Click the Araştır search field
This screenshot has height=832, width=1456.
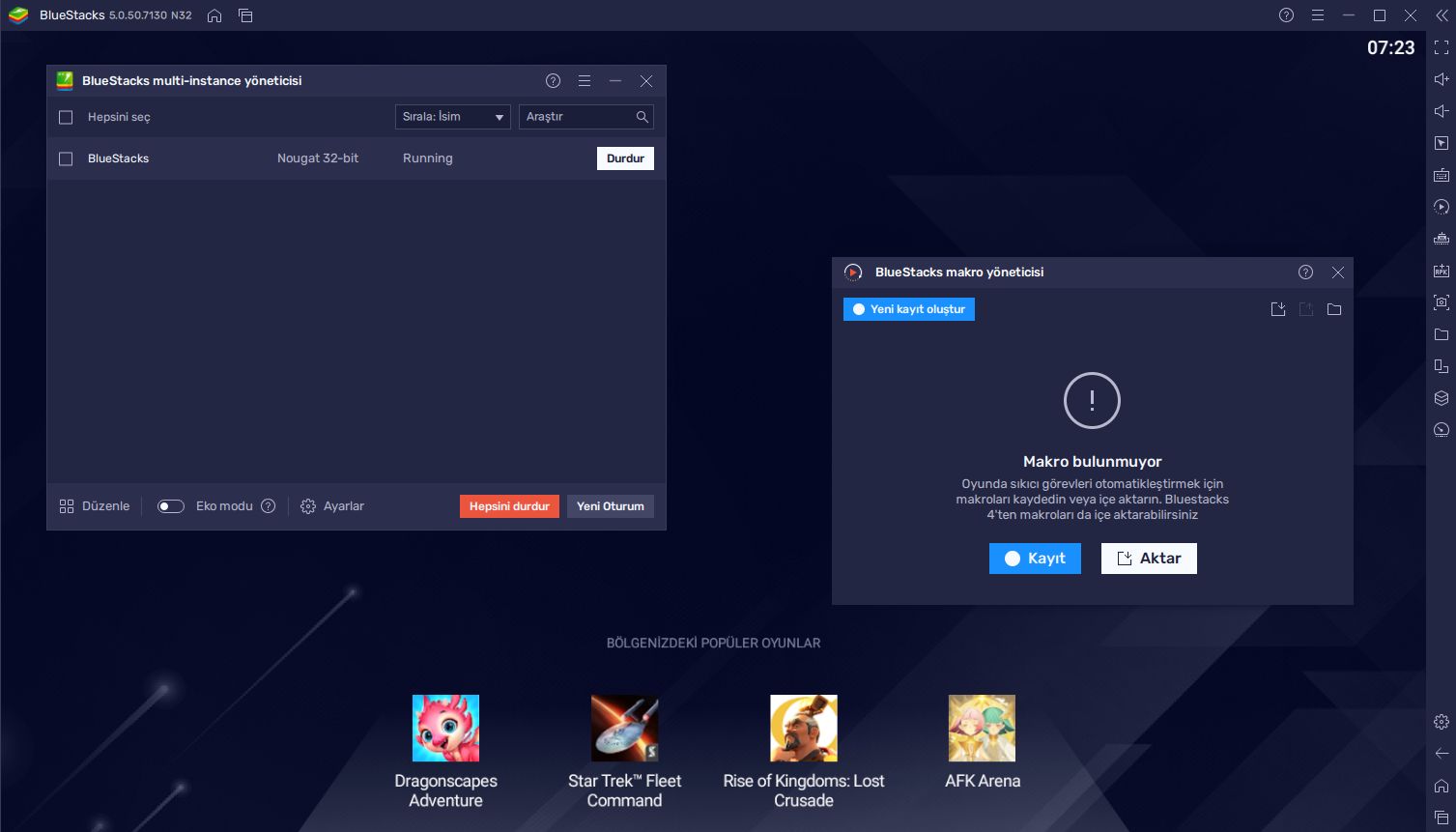586,117
